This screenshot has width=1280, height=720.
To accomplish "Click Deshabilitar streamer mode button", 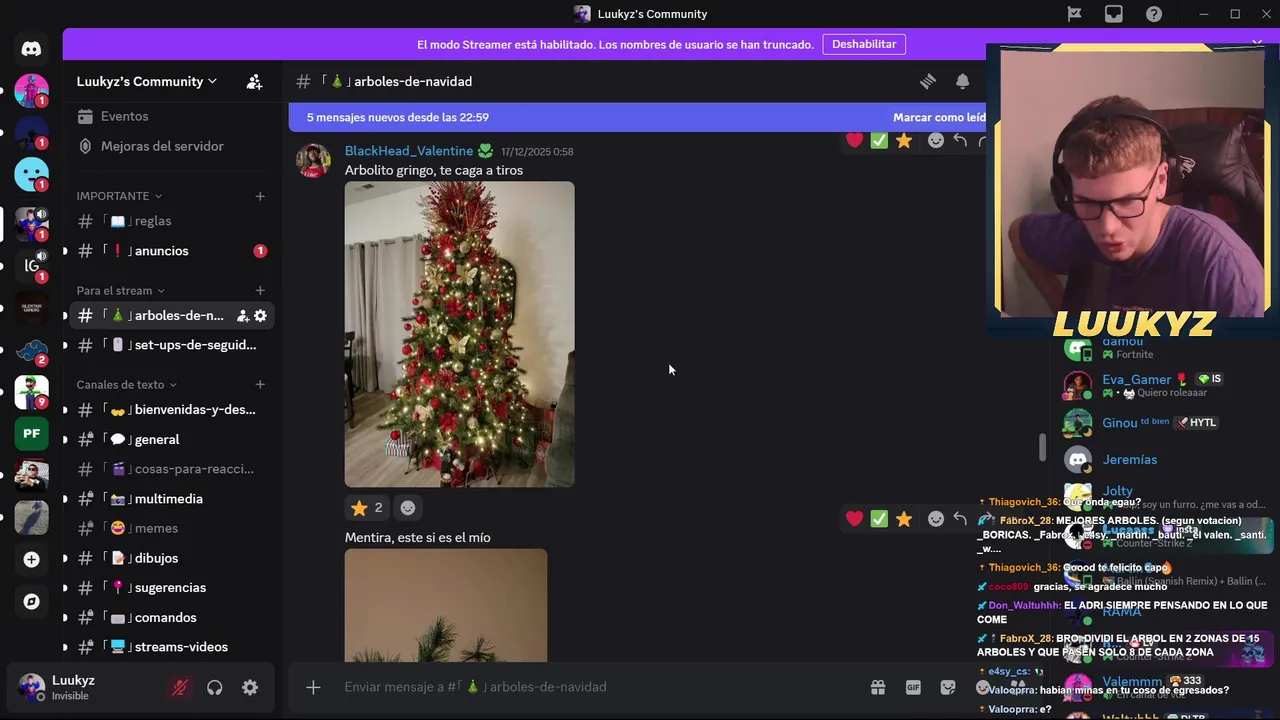I will 864,44.
